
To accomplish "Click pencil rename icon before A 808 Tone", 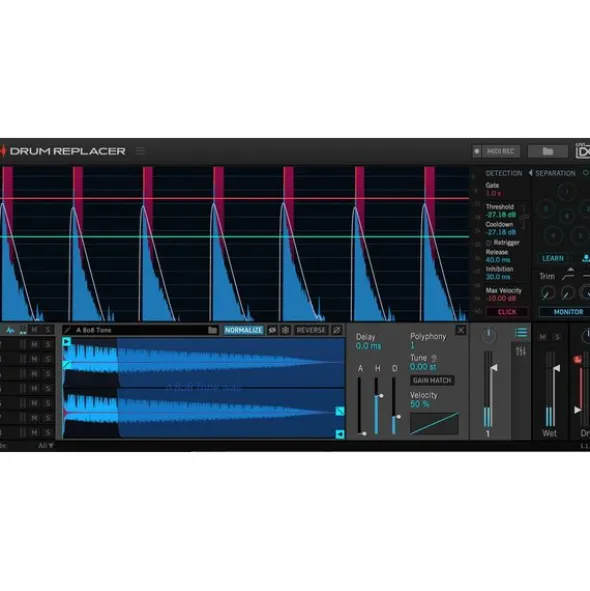I will 67,330.
